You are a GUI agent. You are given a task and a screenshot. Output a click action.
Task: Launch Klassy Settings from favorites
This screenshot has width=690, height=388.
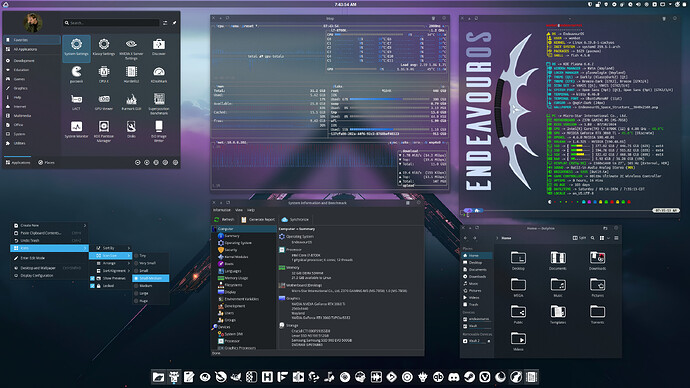click(x=104, y=48)
